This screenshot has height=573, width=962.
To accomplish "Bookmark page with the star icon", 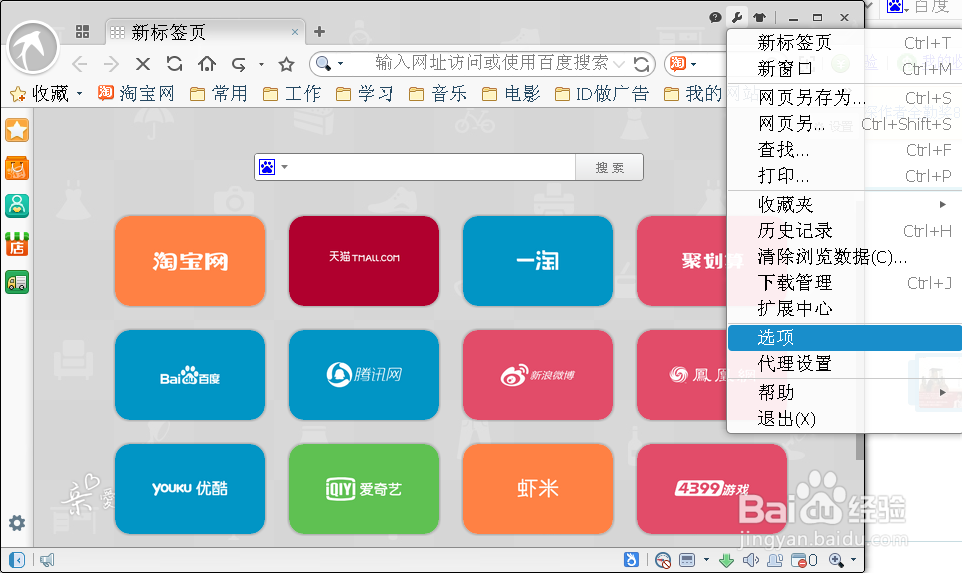I will (287, 63).
